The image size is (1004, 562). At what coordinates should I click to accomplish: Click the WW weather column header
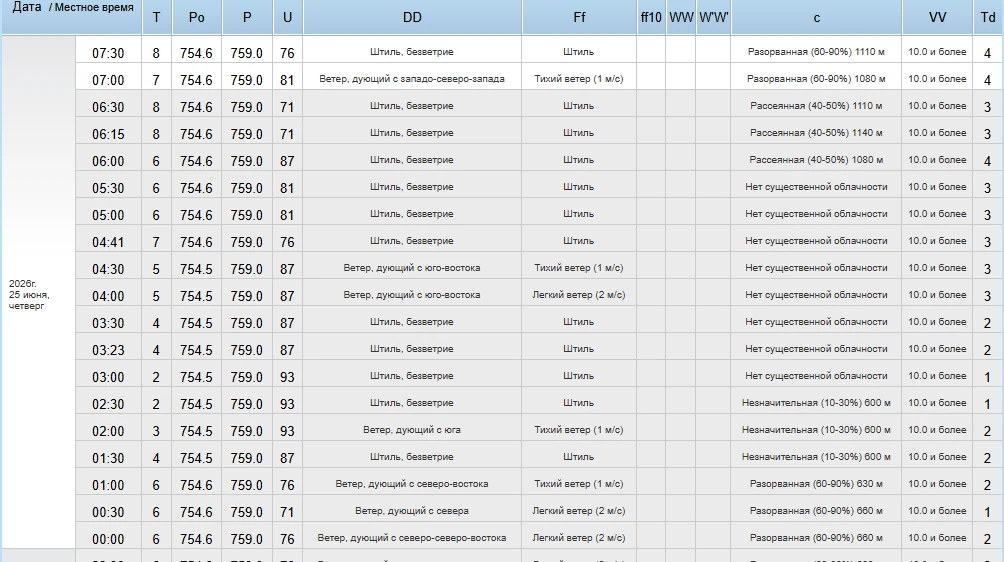tap(681, 17)
